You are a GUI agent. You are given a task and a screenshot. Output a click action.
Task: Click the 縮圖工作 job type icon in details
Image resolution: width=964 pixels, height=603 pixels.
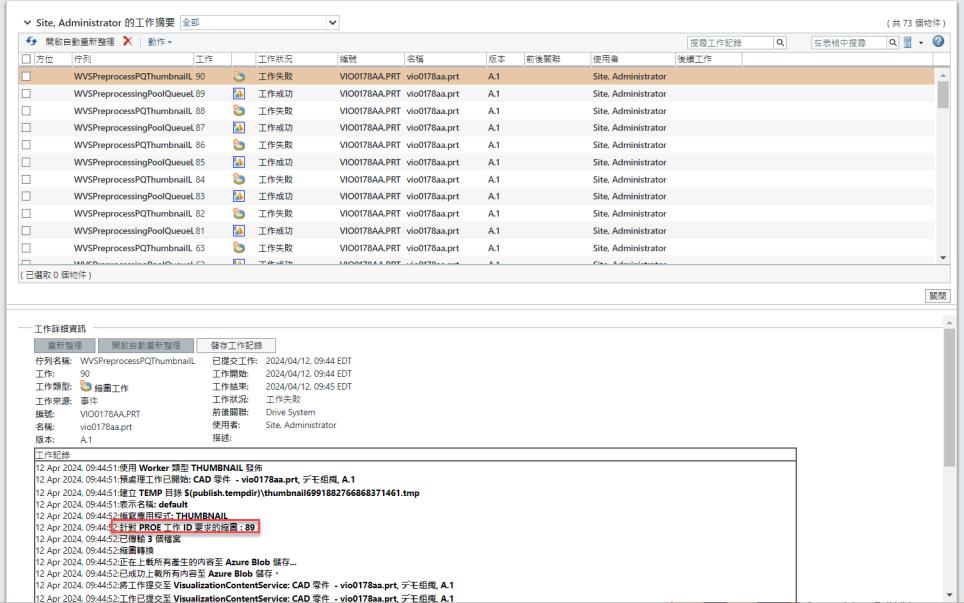(86, 387)
